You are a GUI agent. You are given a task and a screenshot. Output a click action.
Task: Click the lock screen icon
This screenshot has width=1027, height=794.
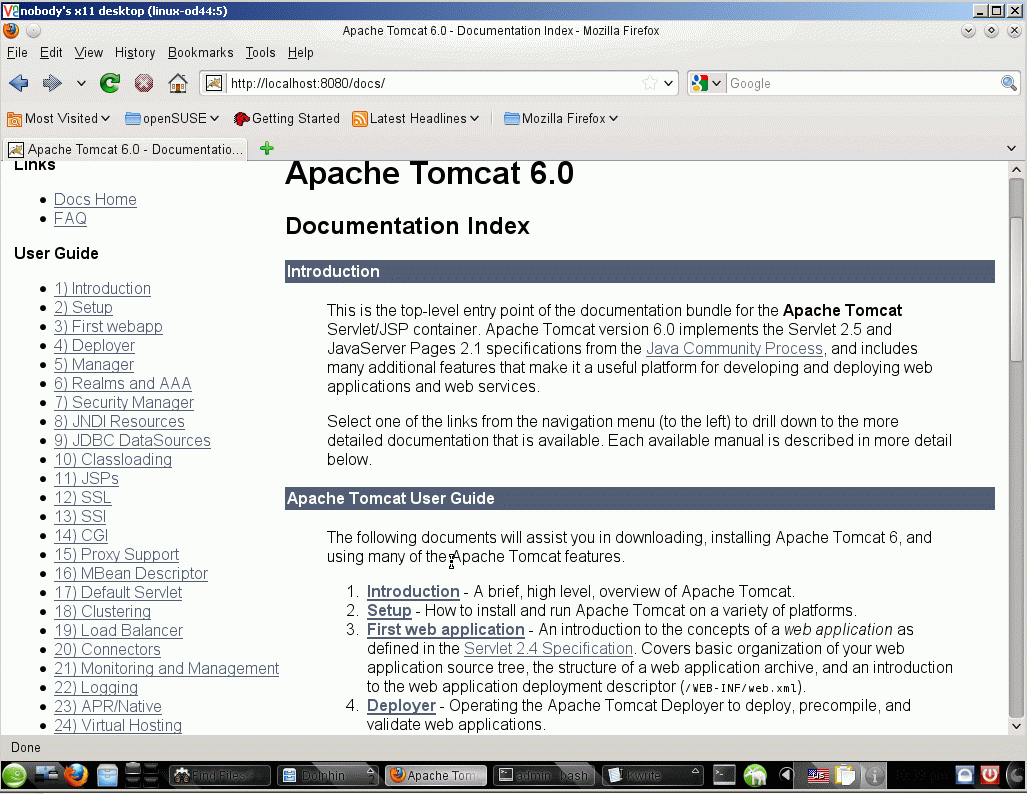coord(965,775)
